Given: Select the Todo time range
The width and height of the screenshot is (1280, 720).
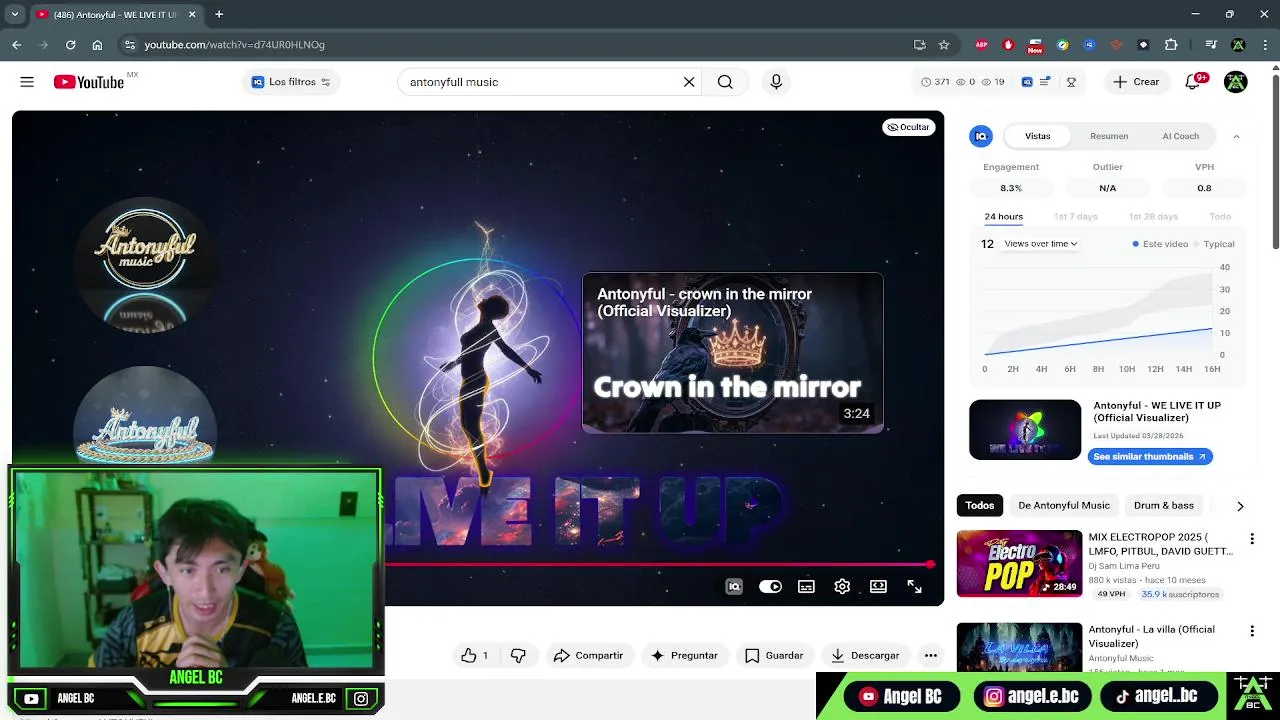Looking at the screenshot, I should point(1220,216).
